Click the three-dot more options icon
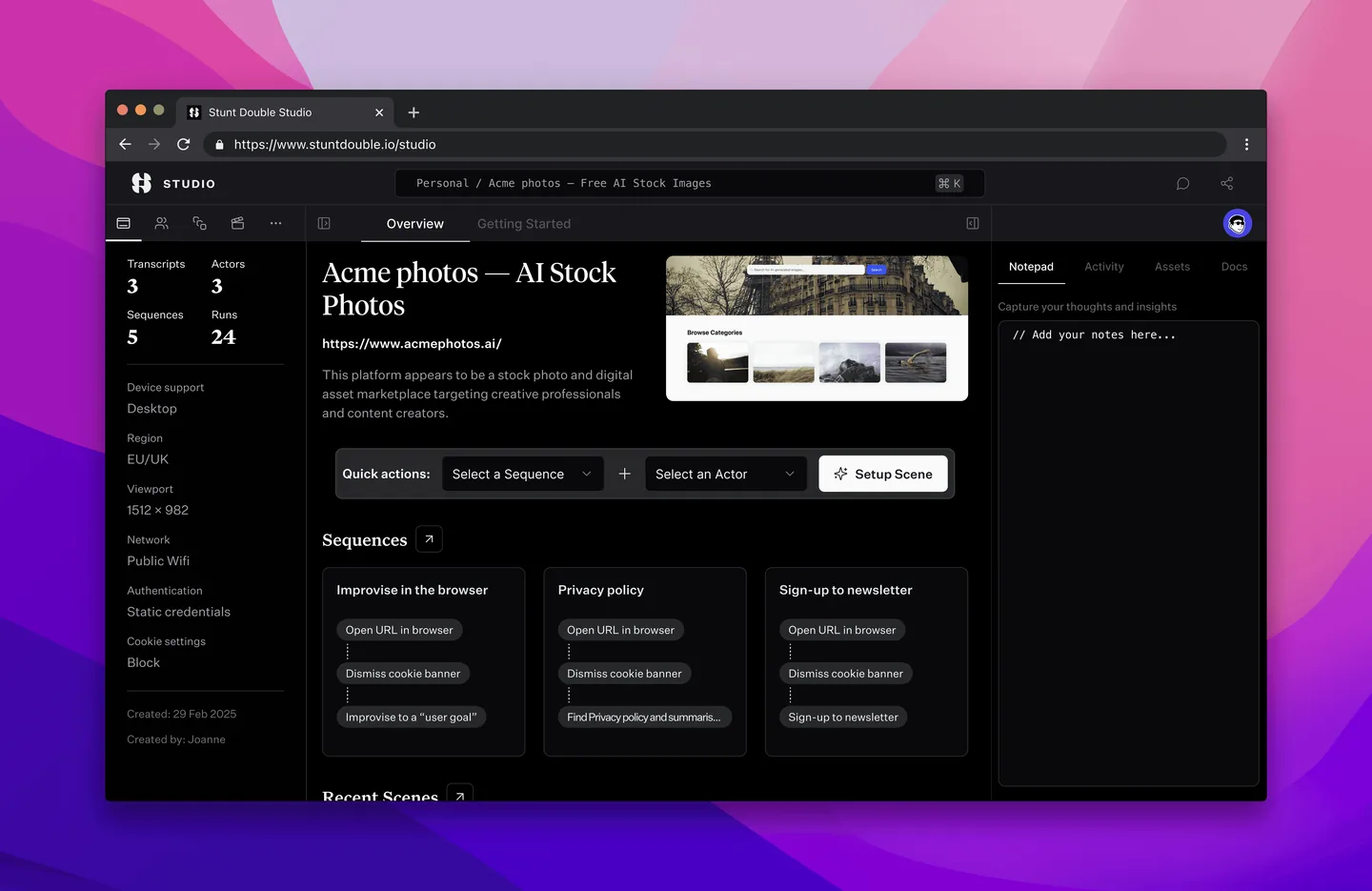1372x891 pixels. [275, 223]
